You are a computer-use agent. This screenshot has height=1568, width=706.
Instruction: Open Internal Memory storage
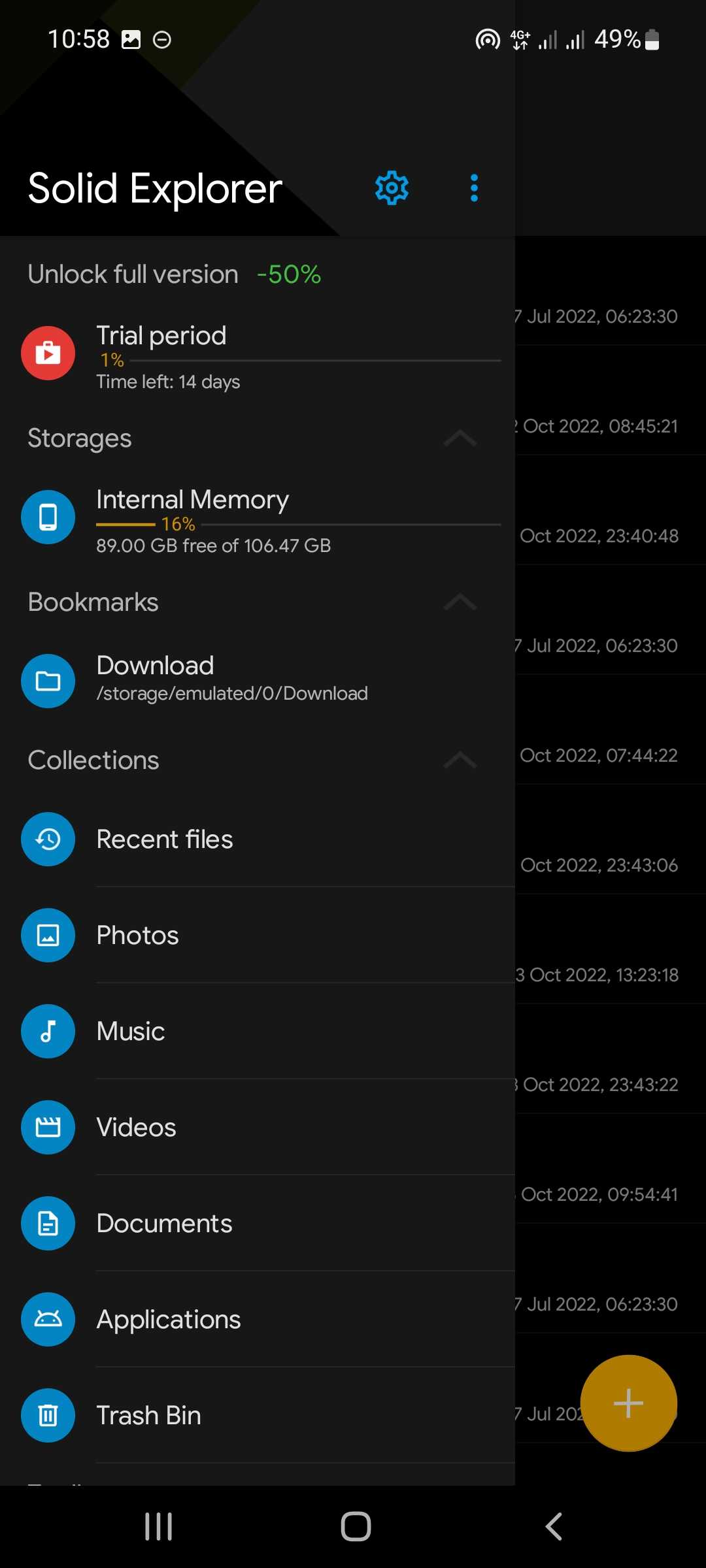[x=258, y=517]
